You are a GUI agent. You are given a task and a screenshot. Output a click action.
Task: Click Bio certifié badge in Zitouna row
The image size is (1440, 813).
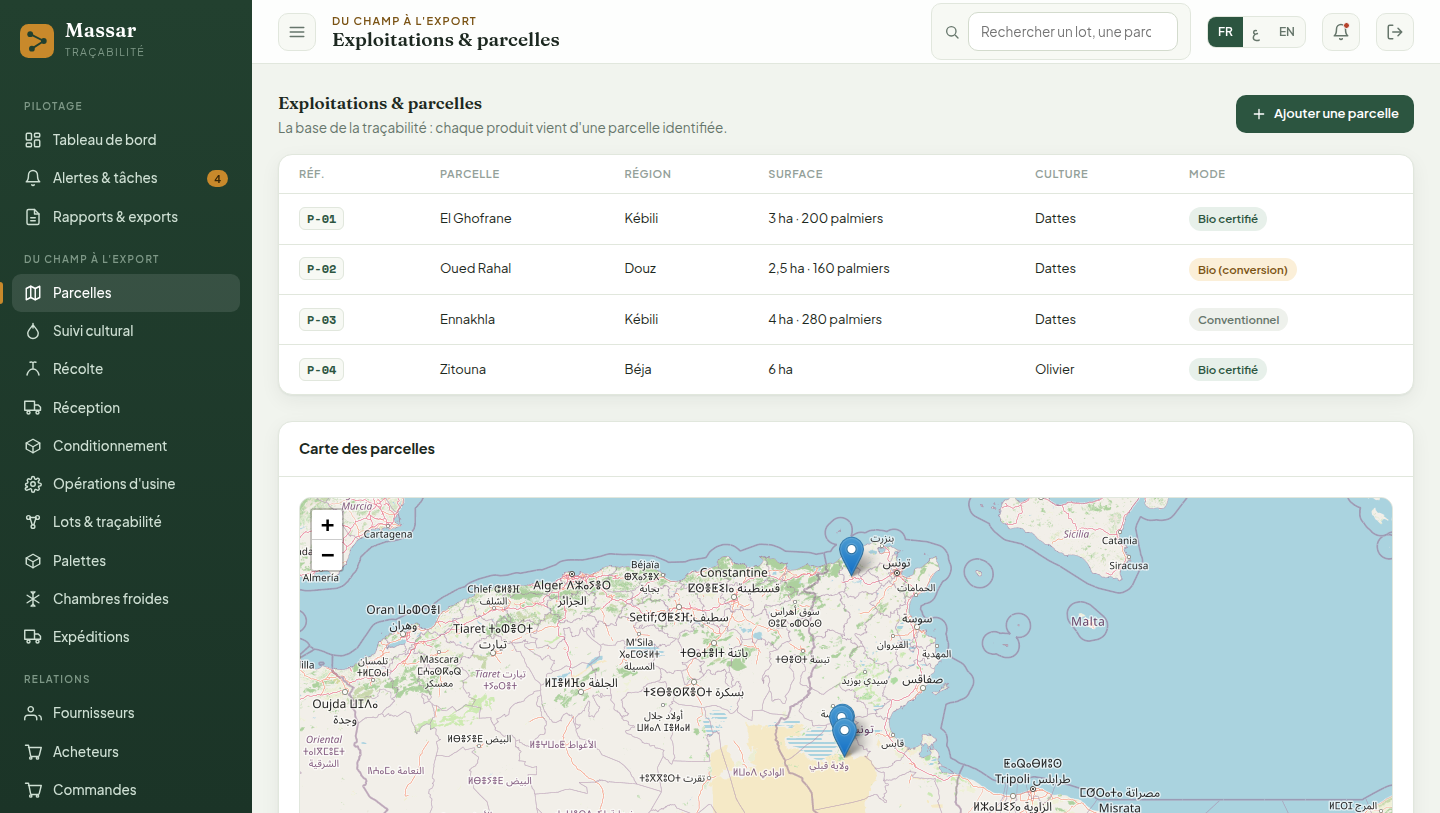pyautogui.click(x=1228, y=370)
